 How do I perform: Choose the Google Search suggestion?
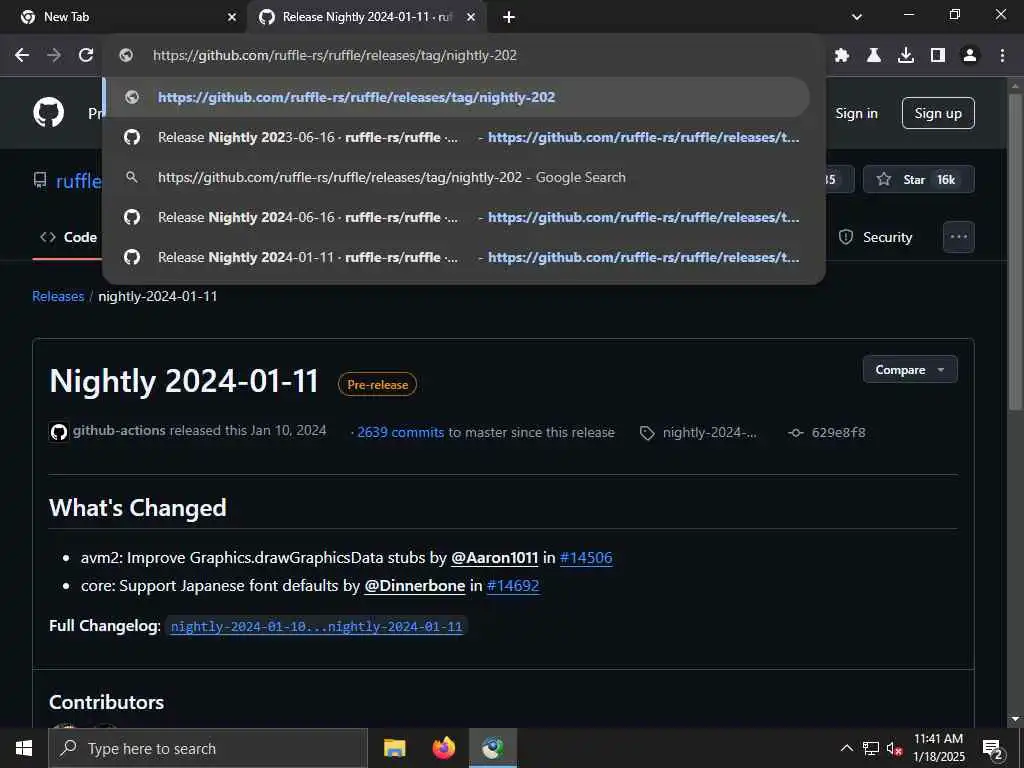coord(457,178)
